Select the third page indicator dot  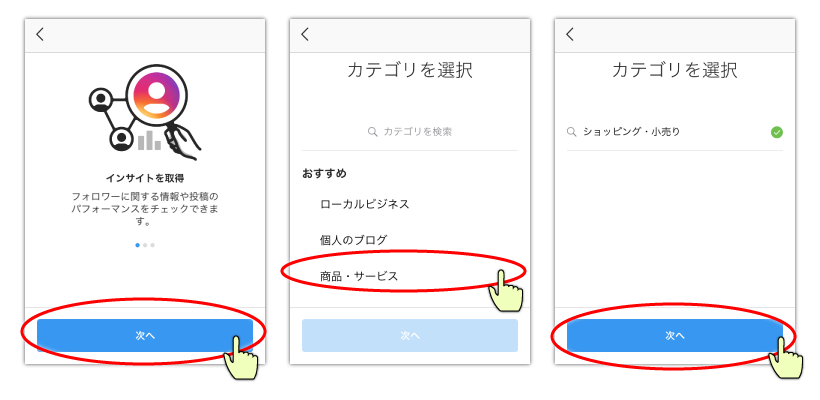click(153, 245)
